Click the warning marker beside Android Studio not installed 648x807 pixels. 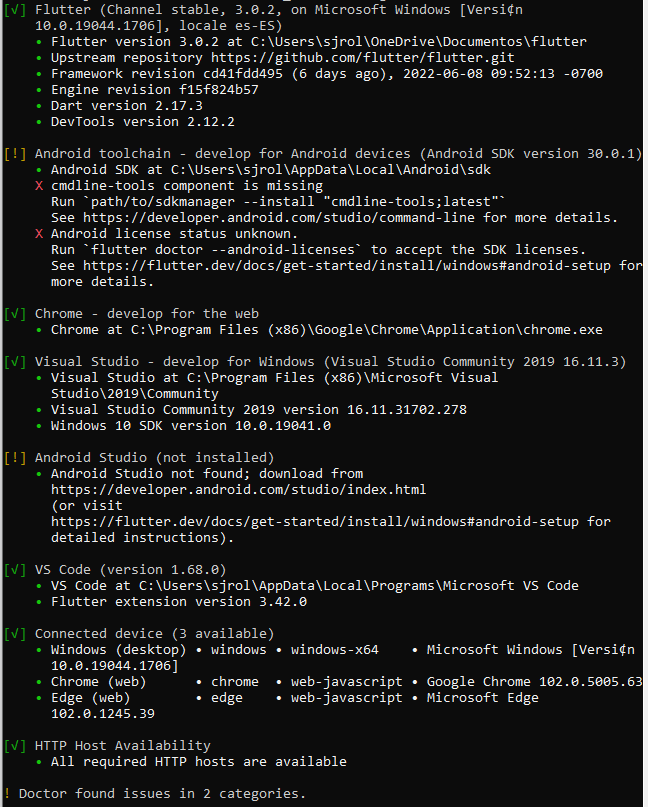14,458
